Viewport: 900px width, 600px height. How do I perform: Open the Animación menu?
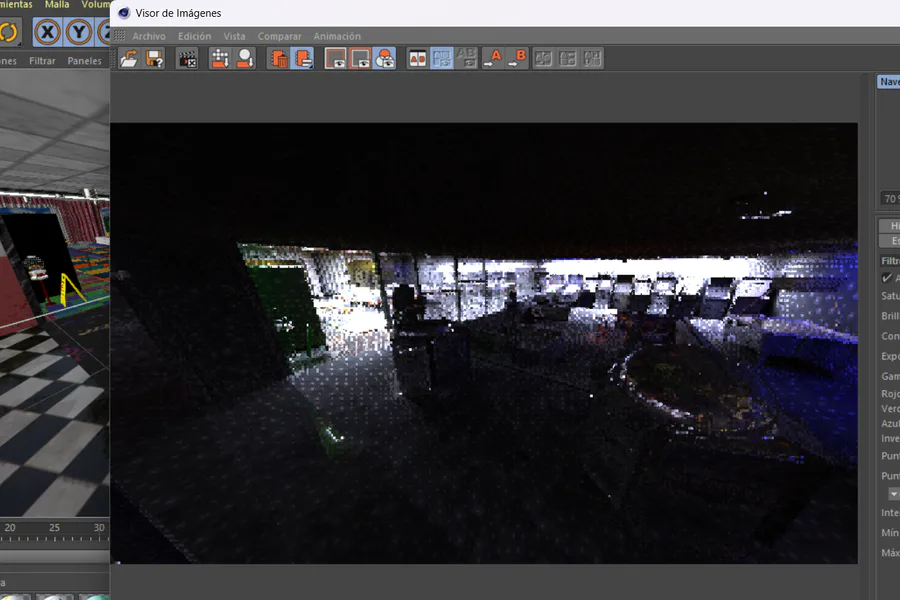[337, 36]
